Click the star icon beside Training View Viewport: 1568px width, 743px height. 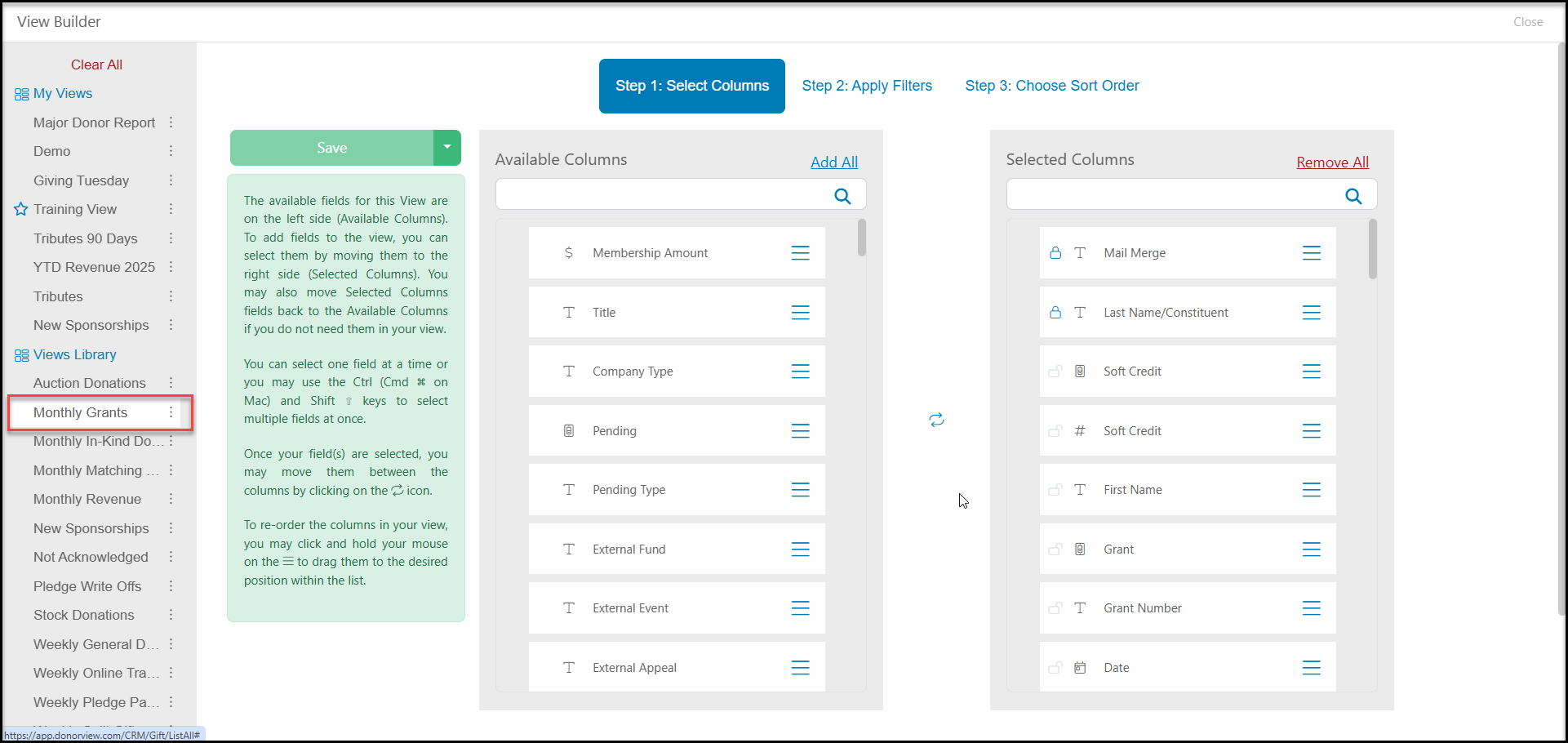[x=21, y=209]
